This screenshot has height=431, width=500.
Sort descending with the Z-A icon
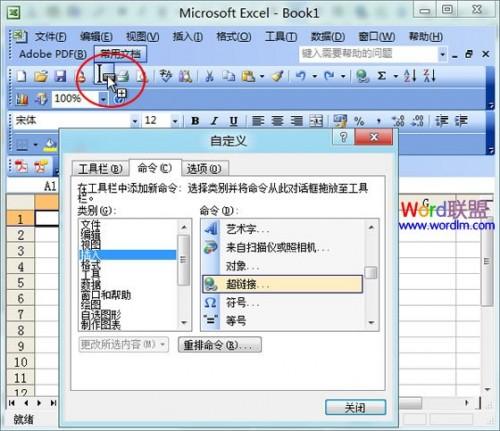tap(430, 76)
